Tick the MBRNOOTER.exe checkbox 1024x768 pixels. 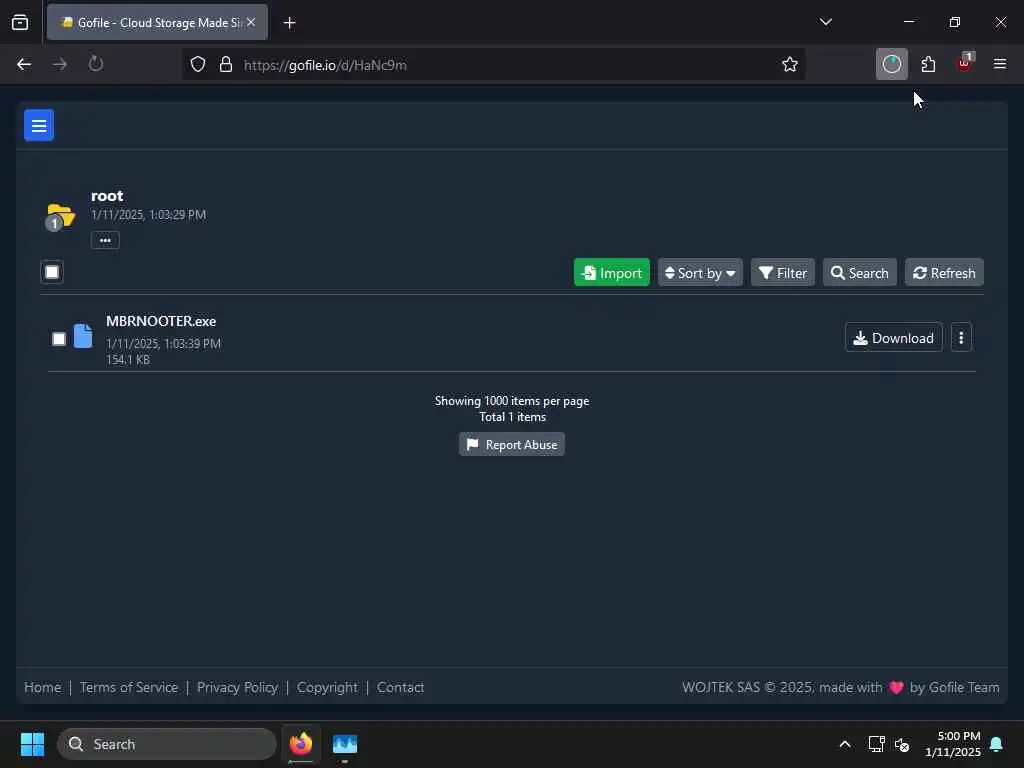pos(59,339)
